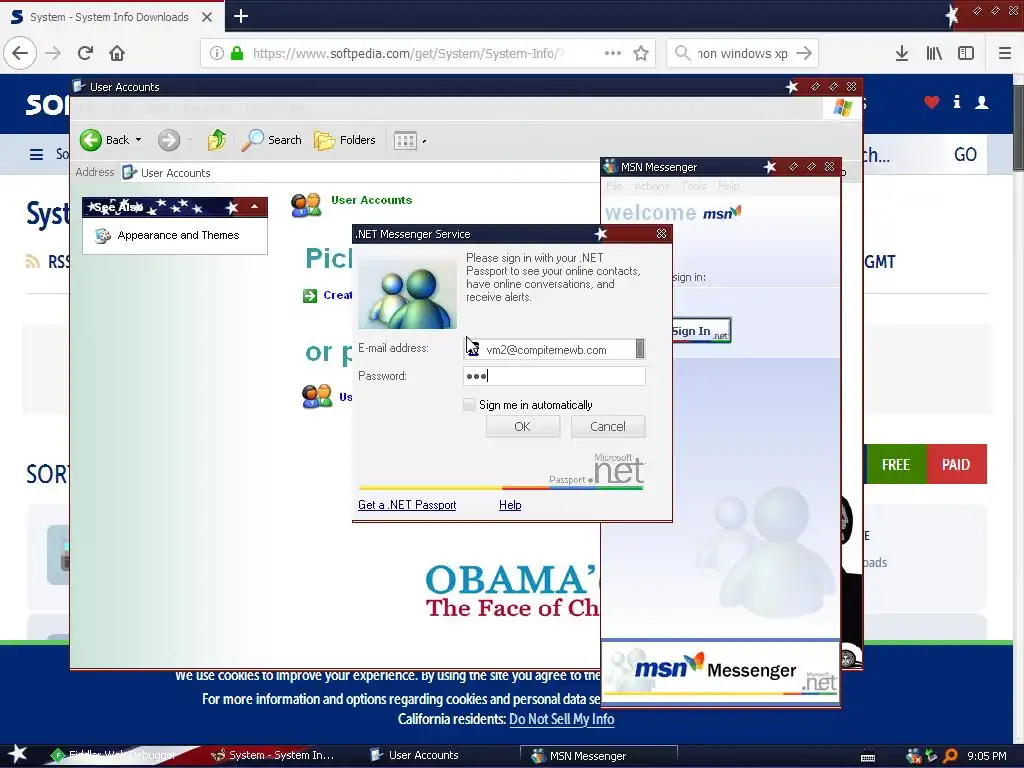Click Forward button in User Accounts window

[x=169, y=140]
